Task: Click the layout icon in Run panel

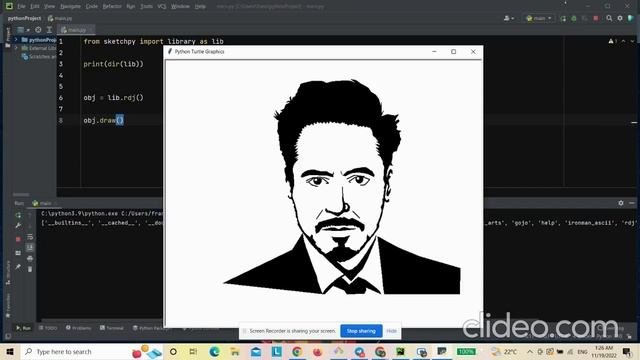Action: 18,253
